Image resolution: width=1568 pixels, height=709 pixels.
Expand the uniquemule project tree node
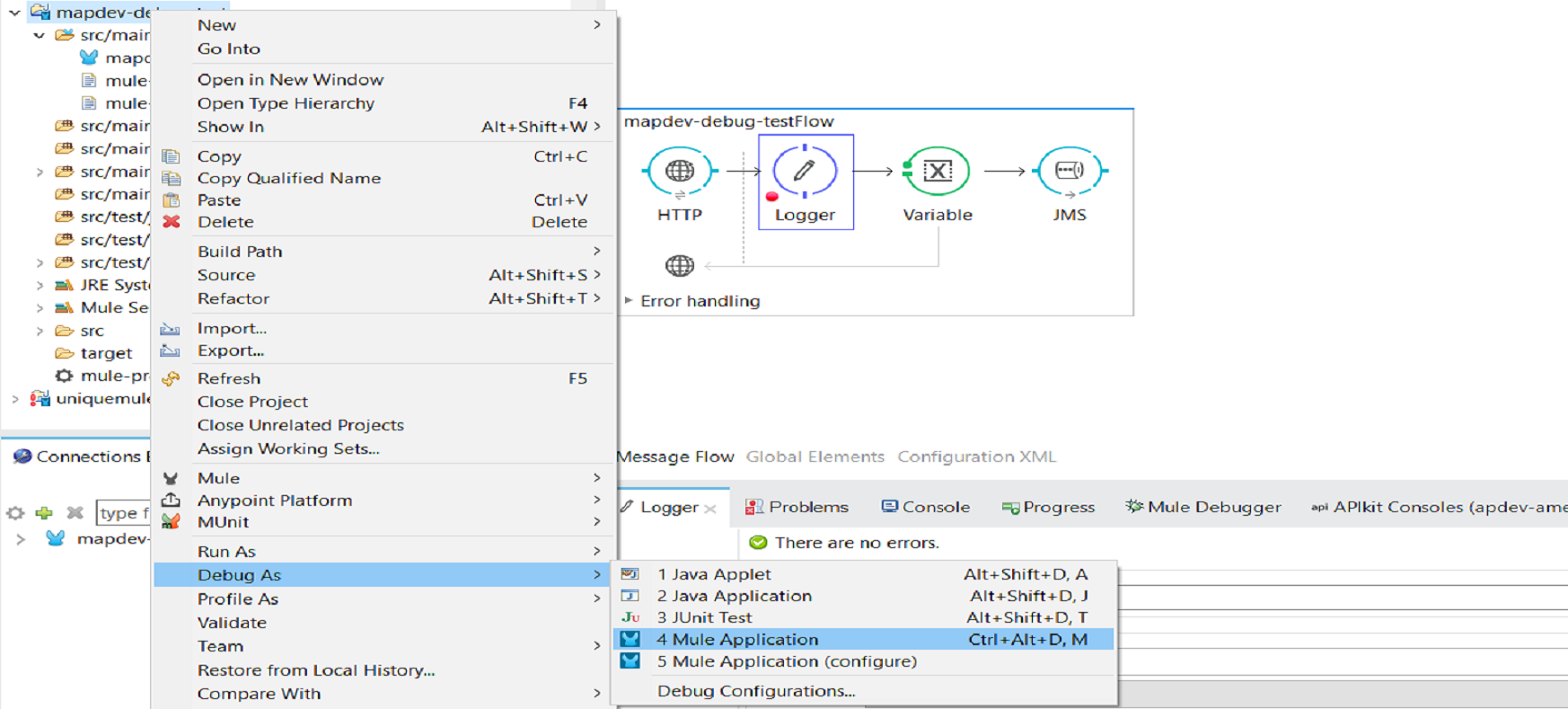click(x=15, y=399)
